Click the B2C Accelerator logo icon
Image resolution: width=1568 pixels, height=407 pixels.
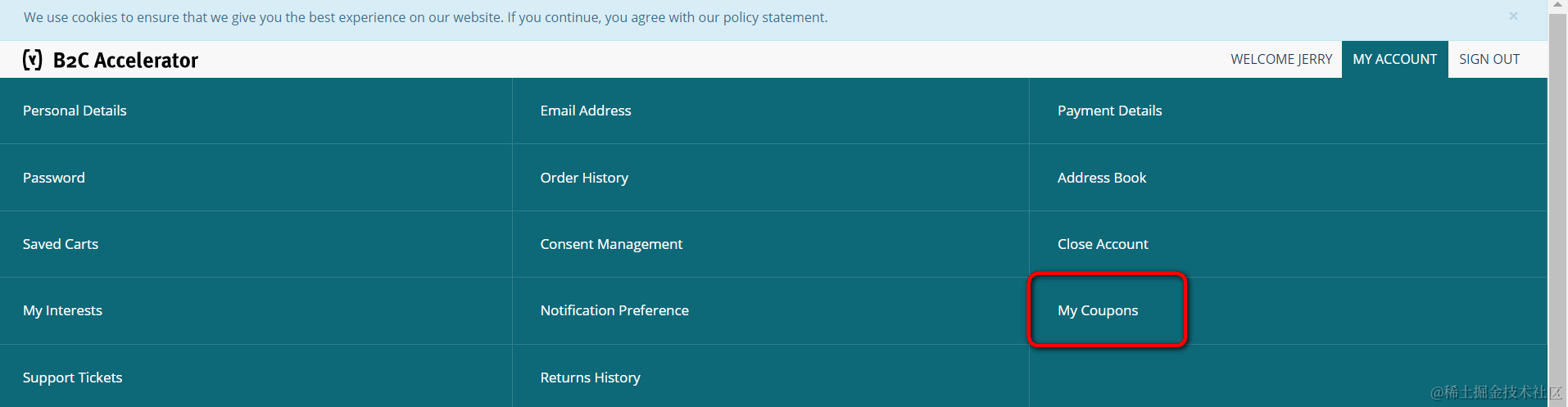click(33, 60)
